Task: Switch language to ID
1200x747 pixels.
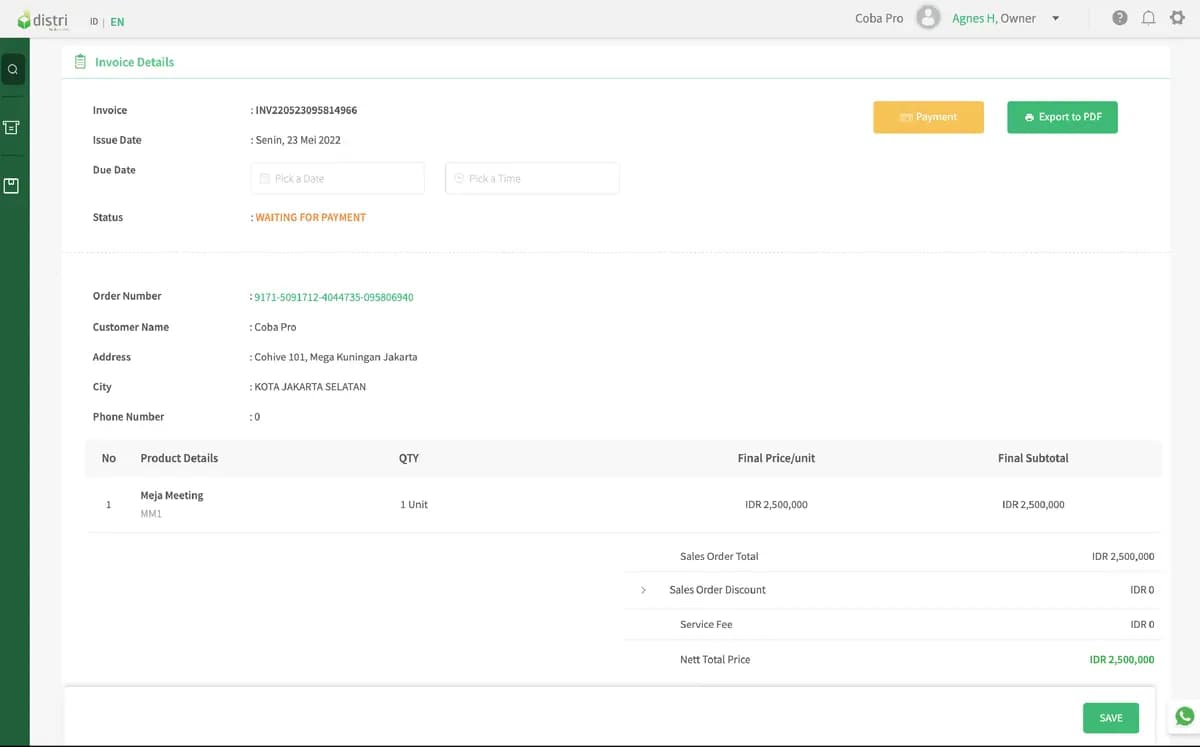Action: (94, 22)
